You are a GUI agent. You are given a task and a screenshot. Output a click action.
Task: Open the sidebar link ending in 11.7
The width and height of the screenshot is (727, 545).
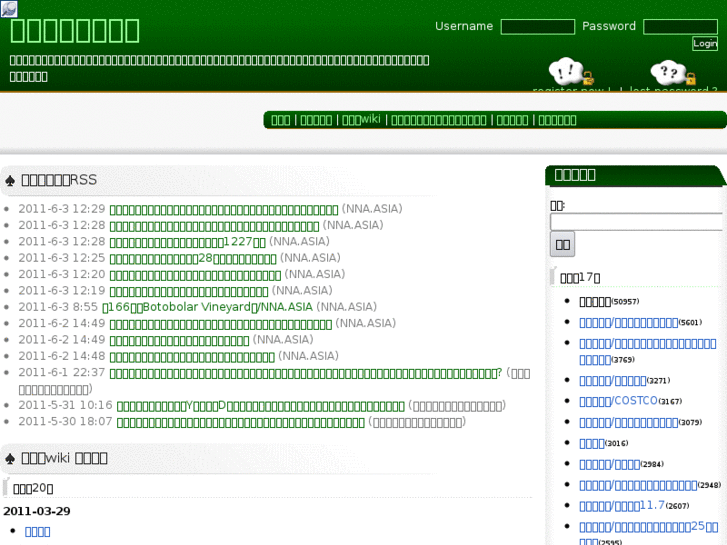pos(622,506)
